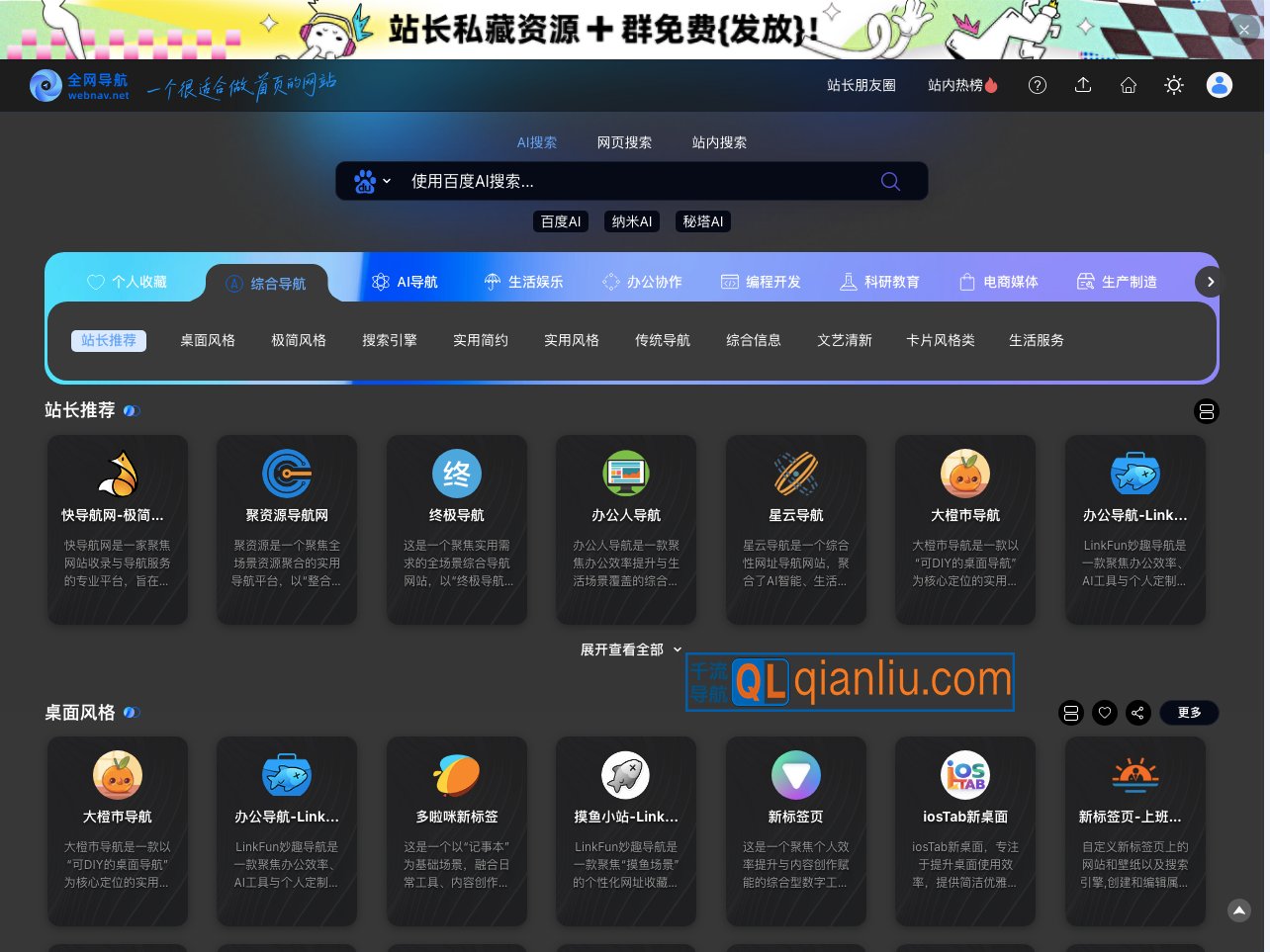Select the 百度 search engine icon
This screenshot has width=1270, height=952.
366,181
